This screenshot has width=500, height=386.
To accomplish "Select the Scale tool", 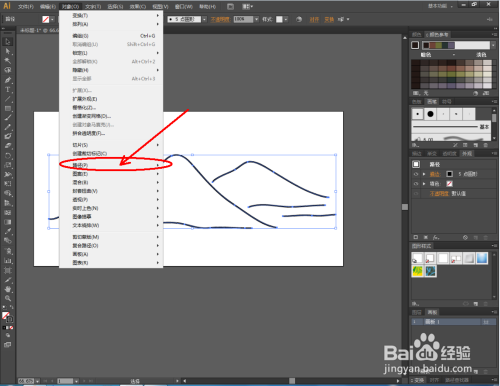I will pyautogui.click(x=8, y=165).
